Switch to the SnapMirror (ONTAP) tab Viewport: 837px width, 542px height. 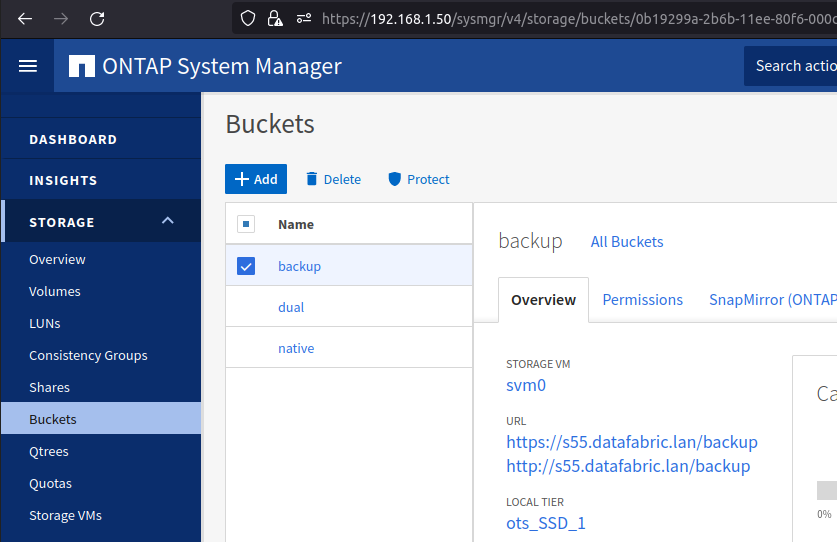pyautogui.click(x=772, y=300)
